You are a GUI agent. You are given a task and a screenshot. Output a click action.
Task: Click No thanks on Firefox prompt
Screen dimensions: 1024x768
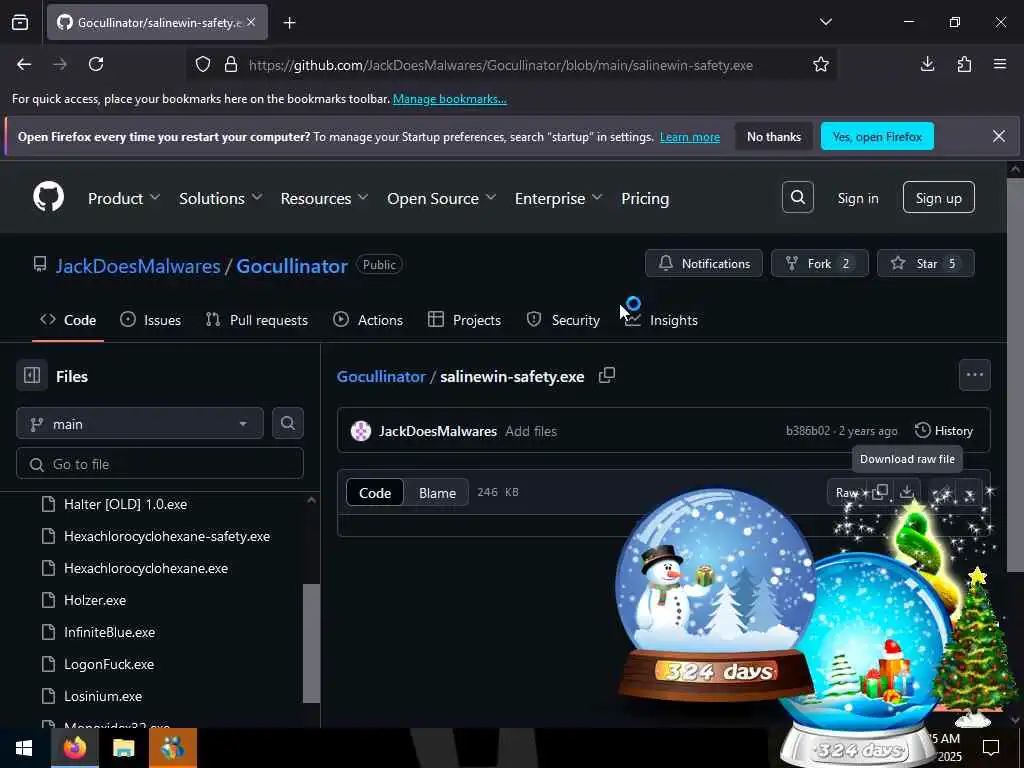pos(774,136)
